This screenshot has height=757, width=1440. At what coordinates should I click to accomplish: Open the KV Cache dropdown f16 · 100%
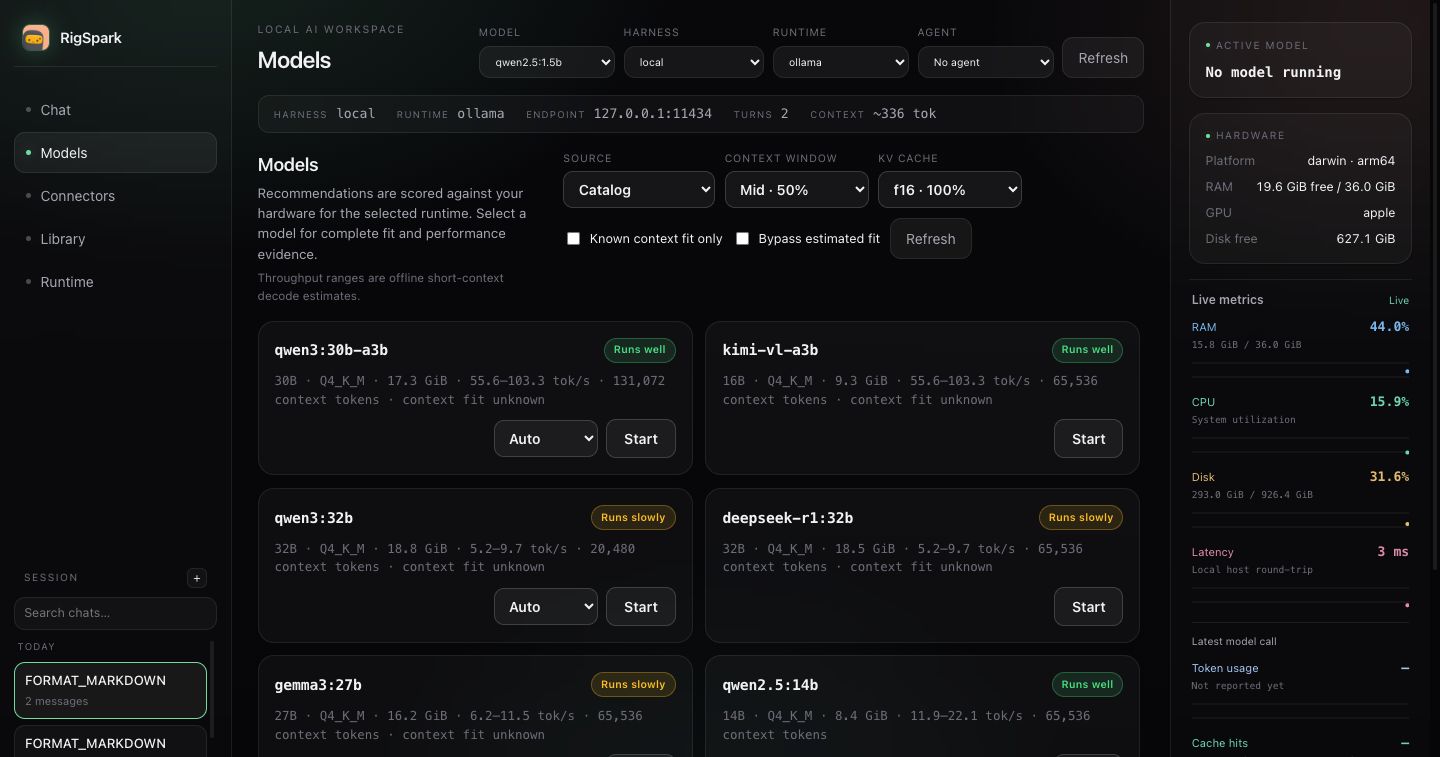pyautogui.click(x=950, y=190)
